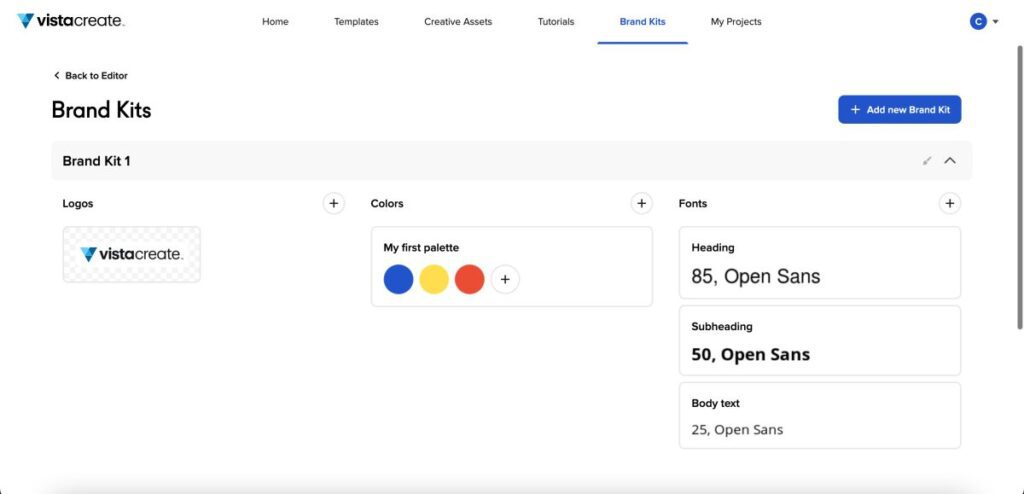Image resolution: width=1024 pixels, height=494 pixels.
Task: Pick the yellow palette color
Action: coord(434,280)
